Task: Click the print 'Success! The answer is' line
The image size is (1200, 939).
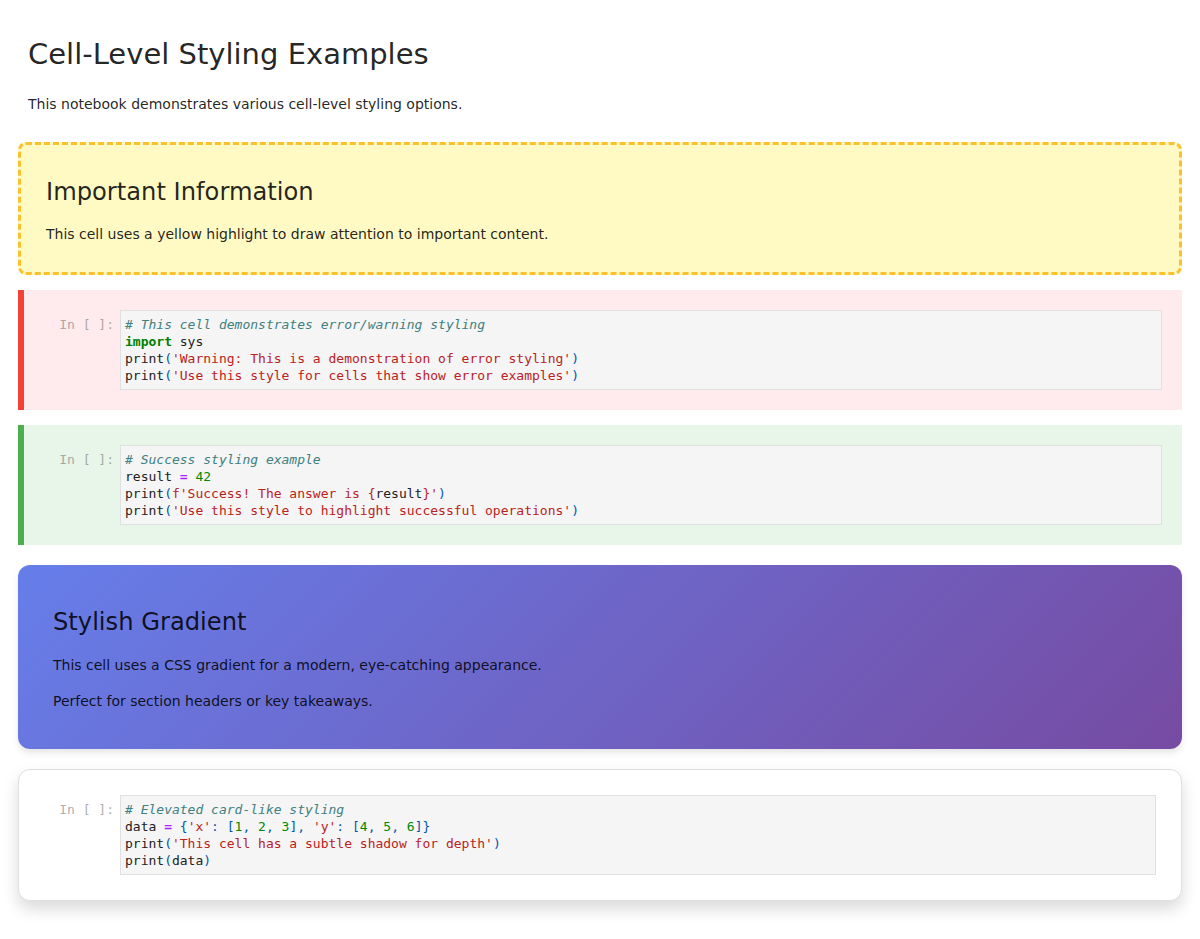Action: [285, 494]
